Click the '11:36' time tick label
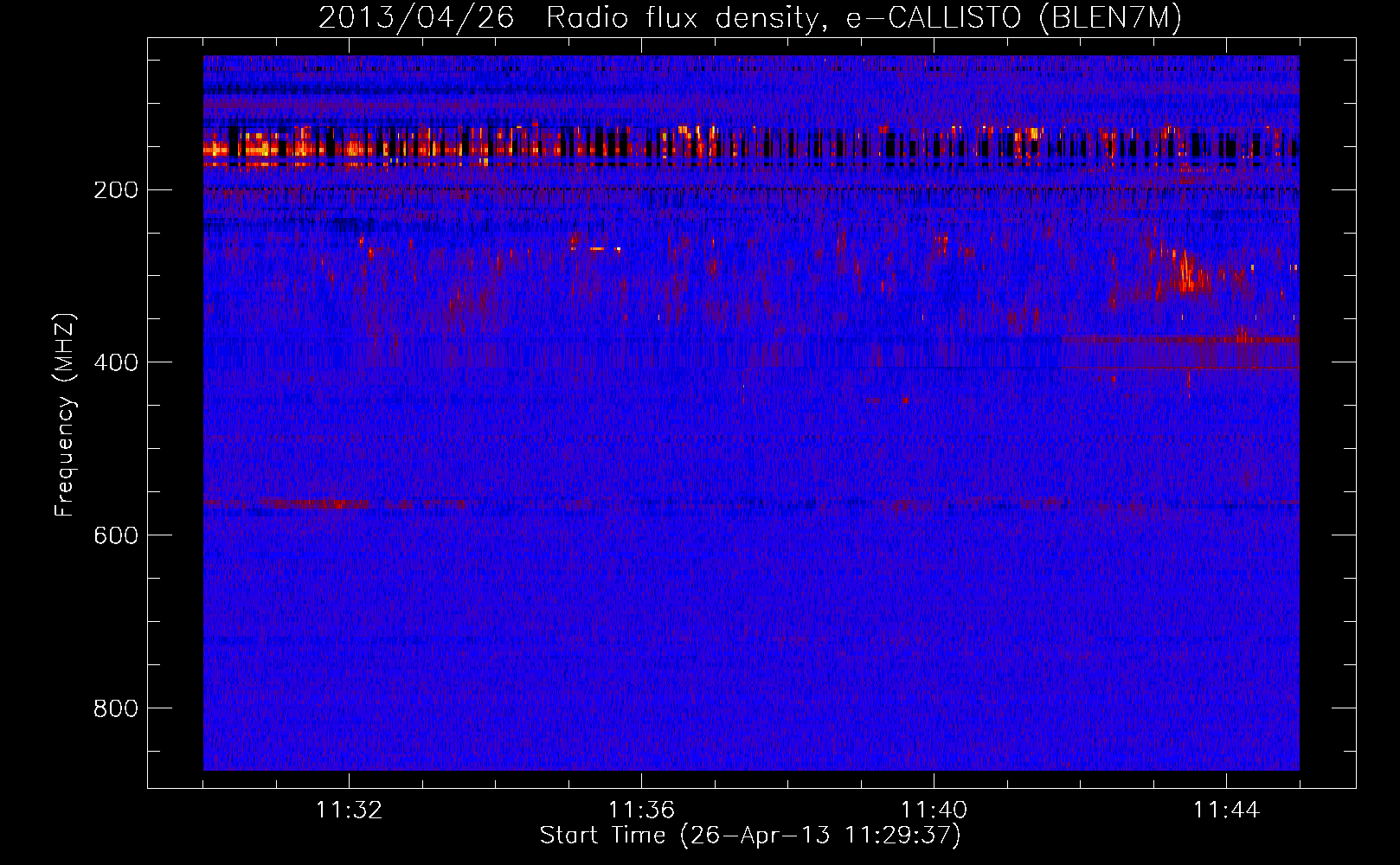Screen dimensions: 1400x865 [x=641, y=811]
